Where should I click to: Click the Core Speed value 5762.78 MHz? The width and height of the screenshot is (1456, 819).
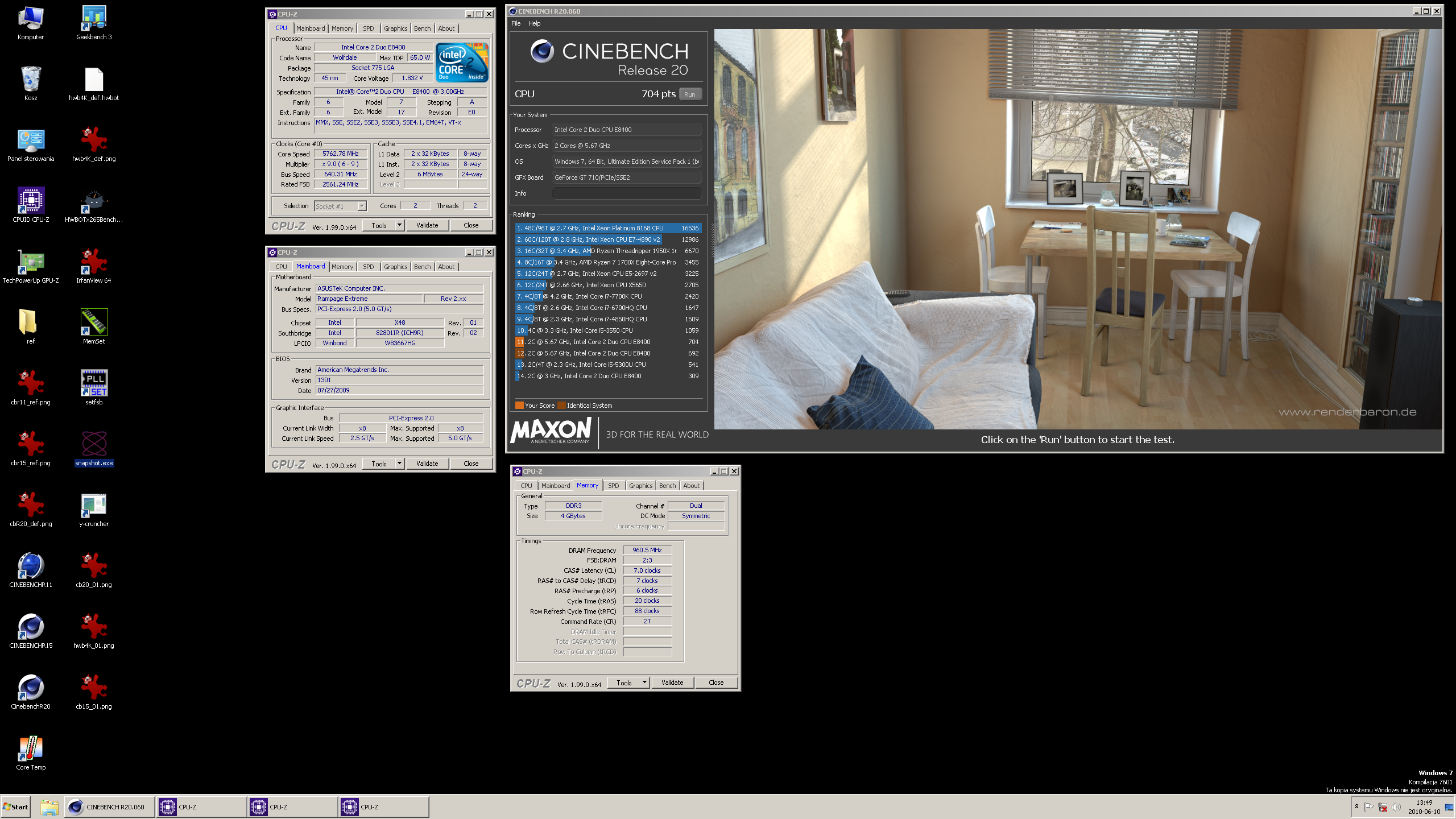tap(341, 154)
